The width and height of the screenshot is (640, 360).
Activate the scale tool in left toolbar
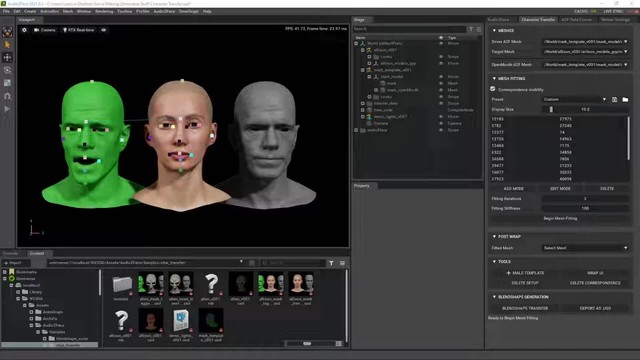click(x=7, y=83)
